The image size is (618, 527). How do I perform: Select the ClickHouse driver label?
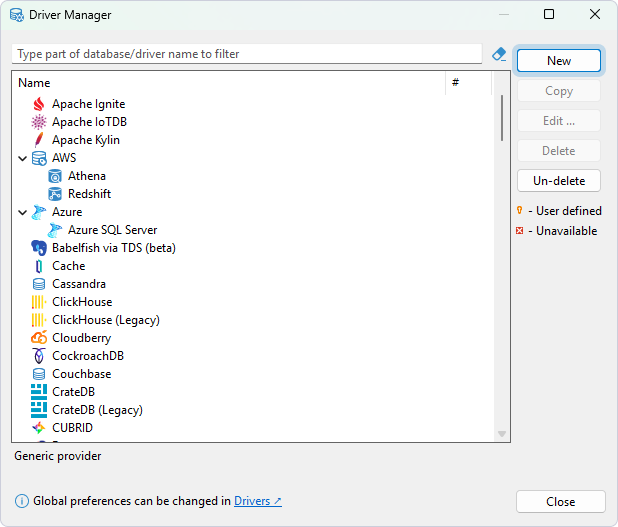tap(82, 302)
